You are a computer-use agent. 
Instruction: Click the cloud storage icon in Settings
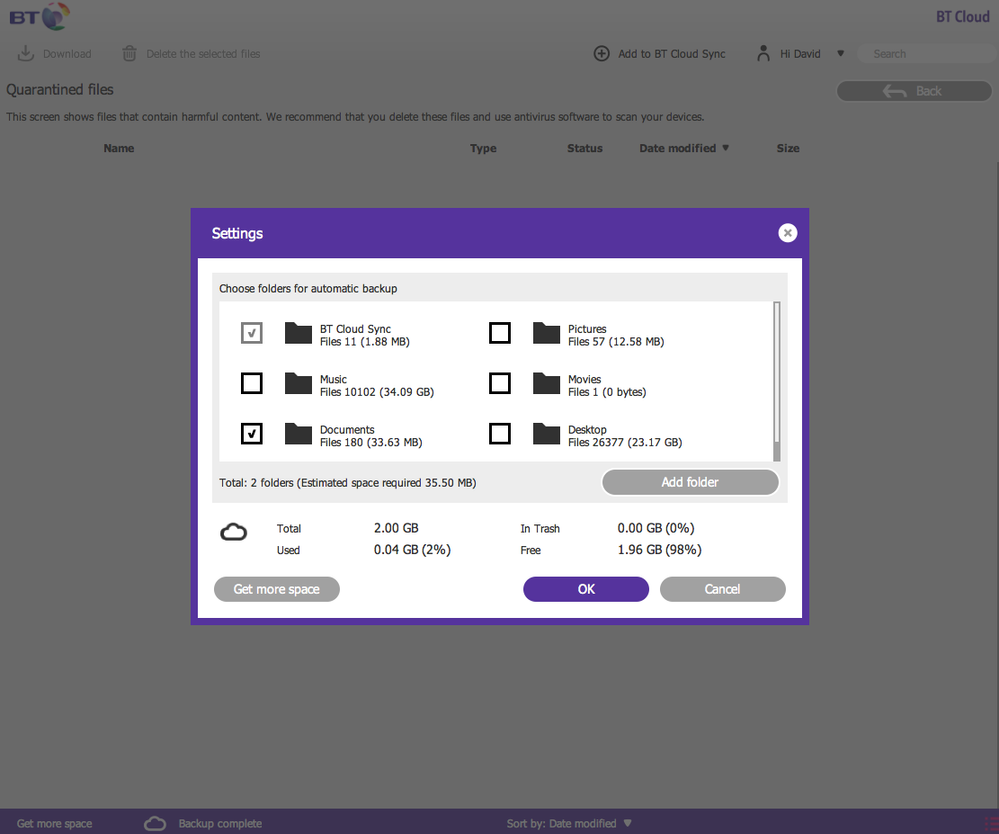pos(234,532)
